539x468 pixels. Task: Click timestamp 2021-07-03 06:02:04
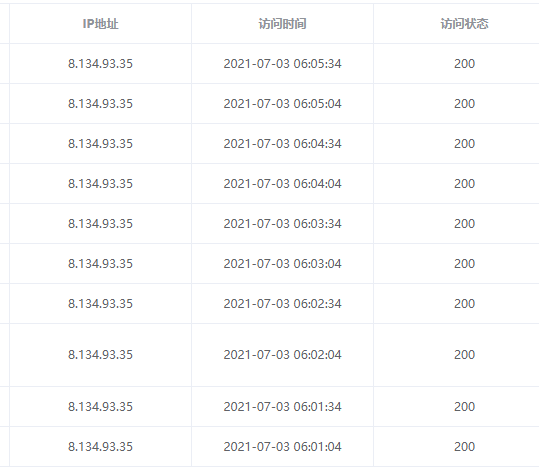point(282,355)
